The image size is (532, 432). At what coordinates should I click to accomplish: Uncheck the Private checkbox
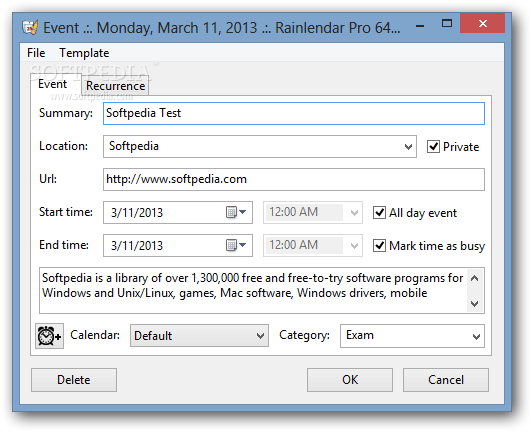click(x=433, y=147)
